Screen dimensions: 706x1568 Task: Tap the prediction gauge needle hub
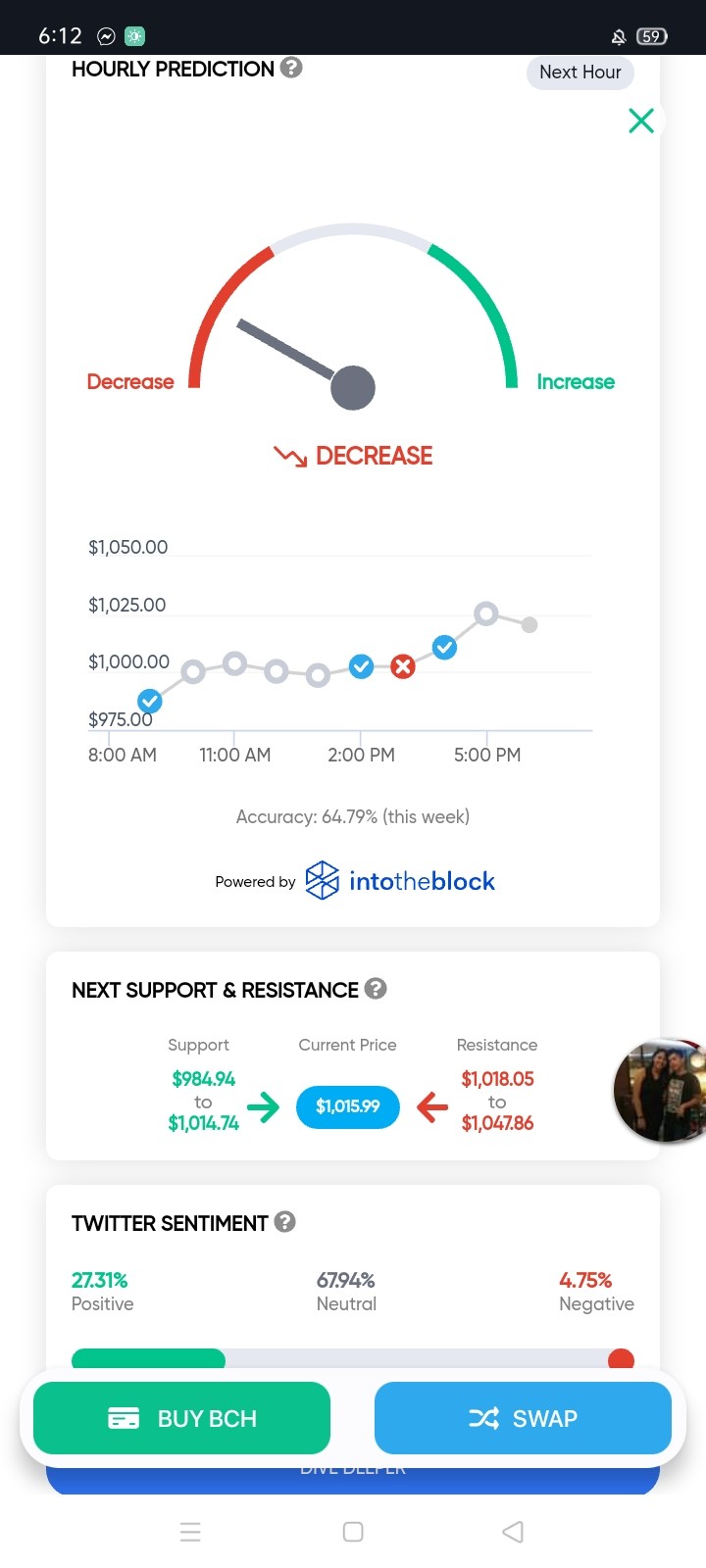click(x=353, y=387)
